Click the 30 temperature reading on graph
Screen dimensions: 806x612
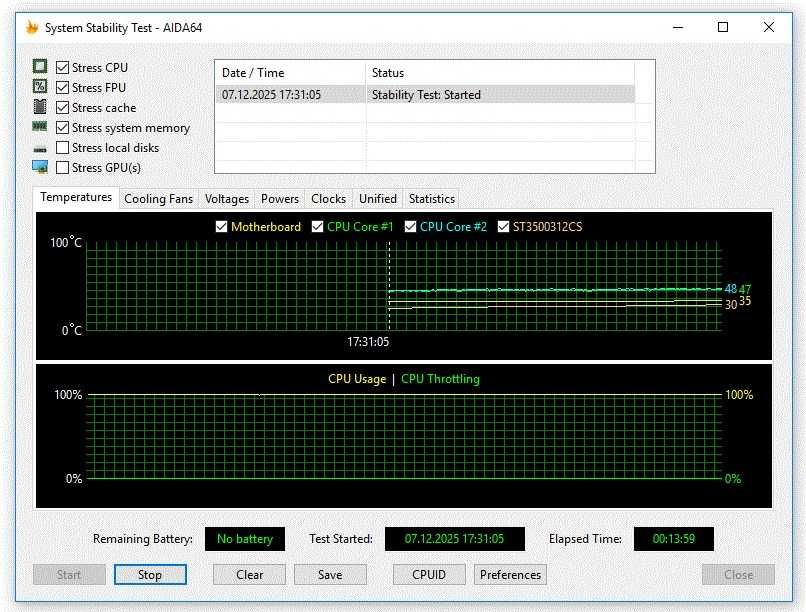(730, 305)
